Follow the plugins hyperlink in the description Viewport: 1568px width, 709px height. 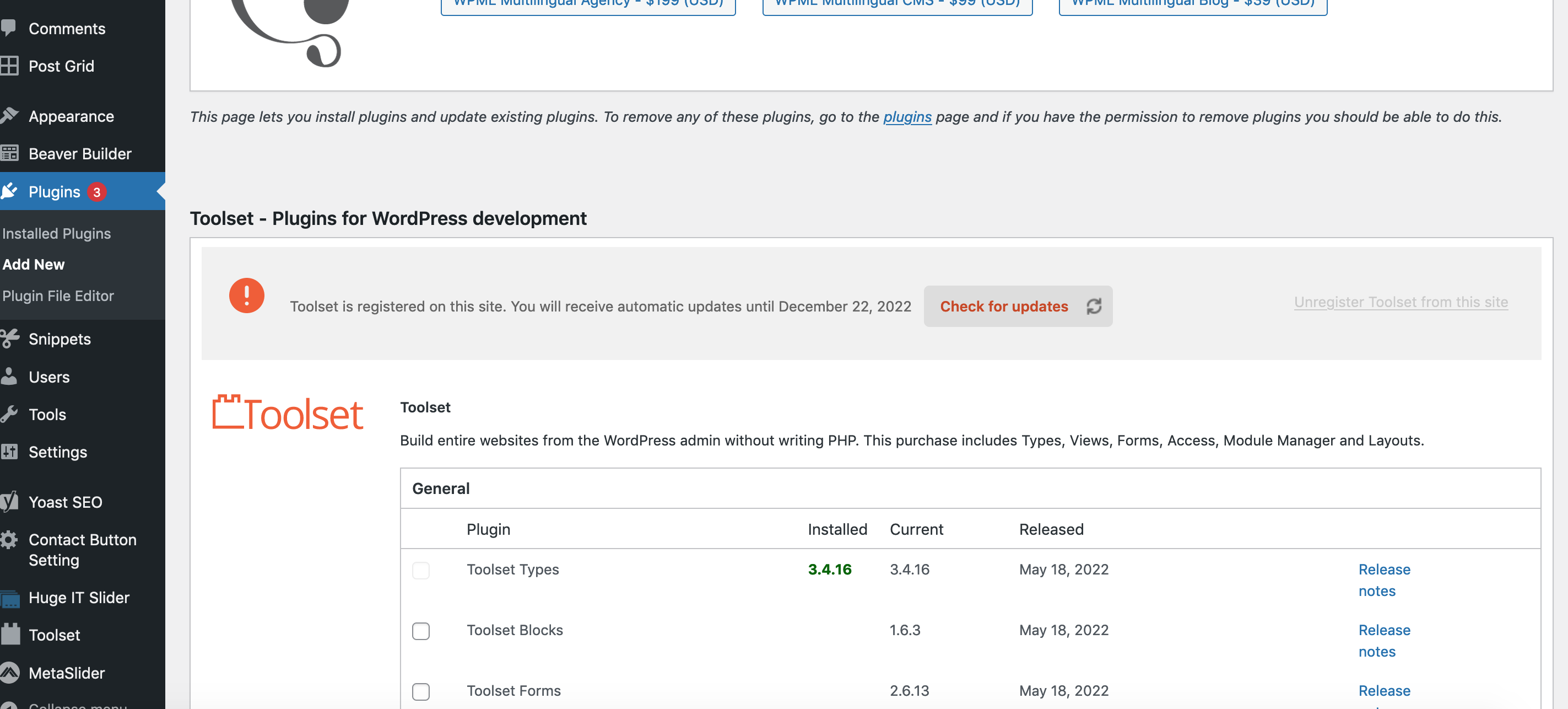pos(907,116)
